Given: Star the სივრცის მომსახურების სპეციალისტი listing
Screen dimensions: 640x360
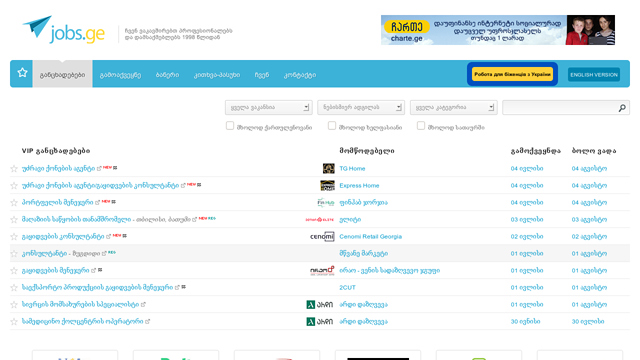Looking at the screenshot, I should pyautogui.click(x=14, y=305).
